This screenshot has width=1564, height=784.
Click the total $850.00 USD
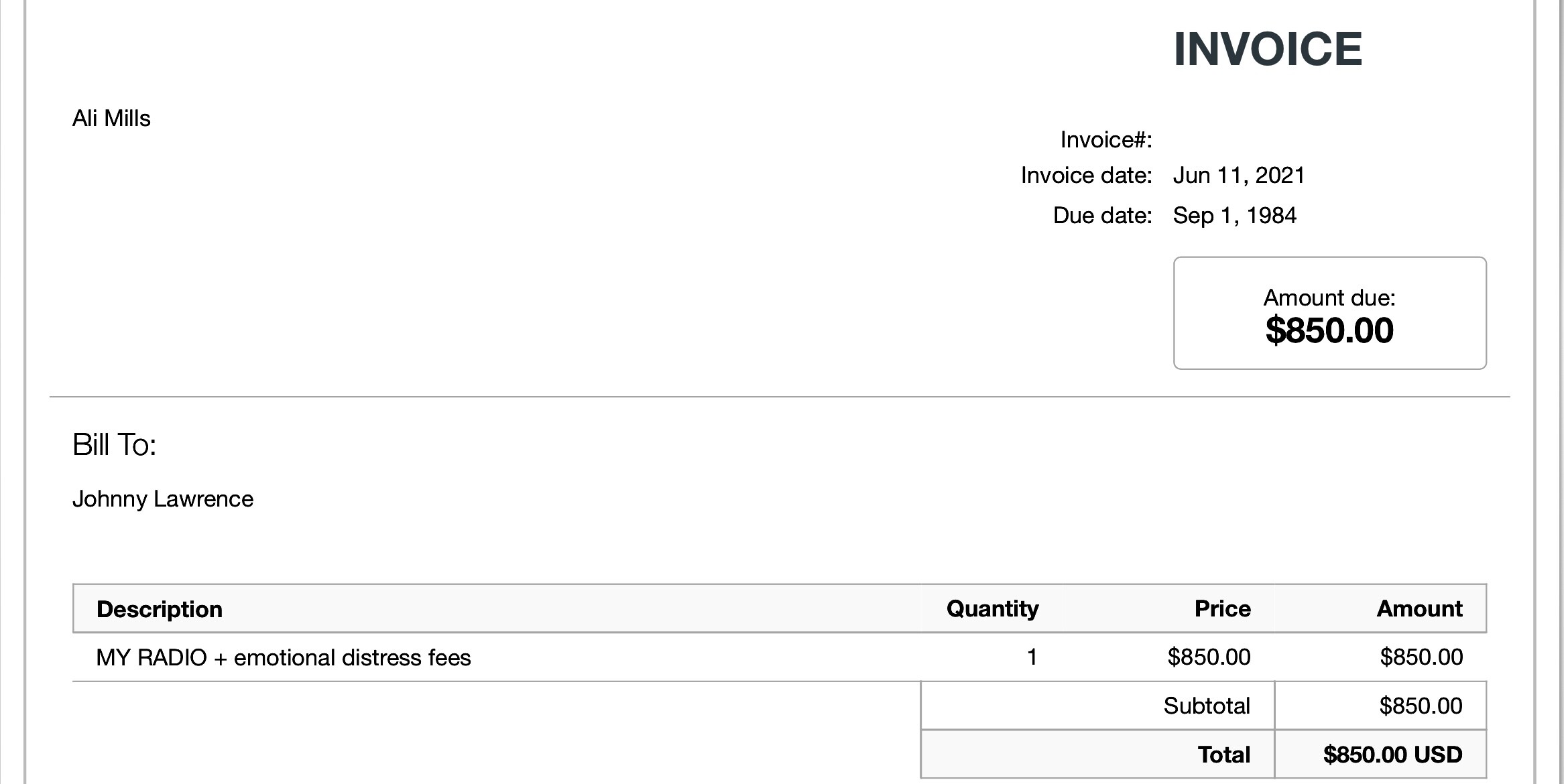pos(1392,755)
